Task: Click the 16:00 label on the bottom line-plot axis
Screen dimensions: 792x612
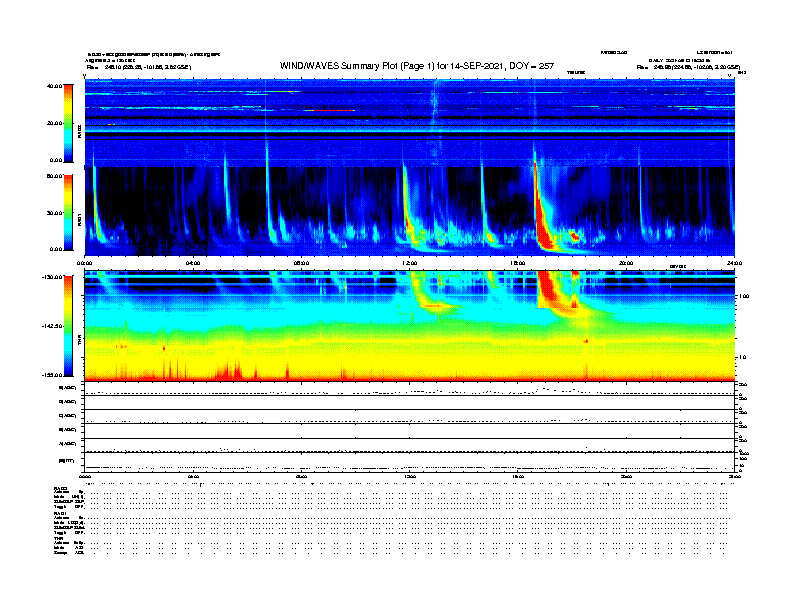Action: click(518, 476)
